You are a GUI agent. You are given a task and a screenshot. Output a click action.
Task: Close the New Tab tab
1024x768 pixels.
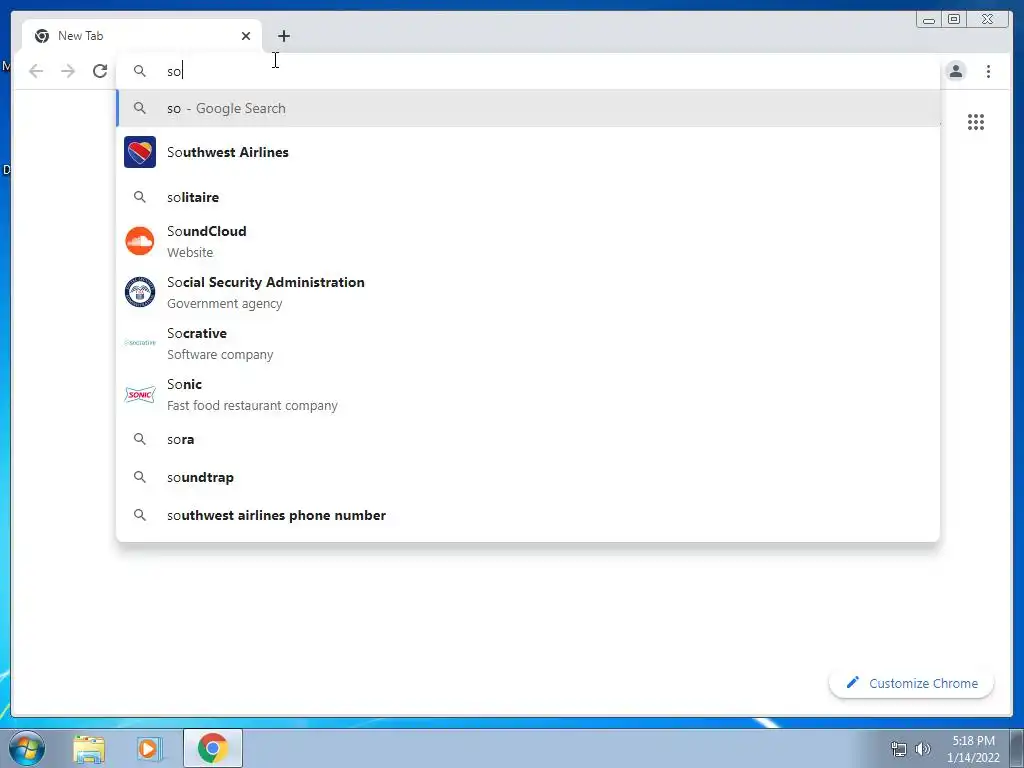(x=246, y=36)
